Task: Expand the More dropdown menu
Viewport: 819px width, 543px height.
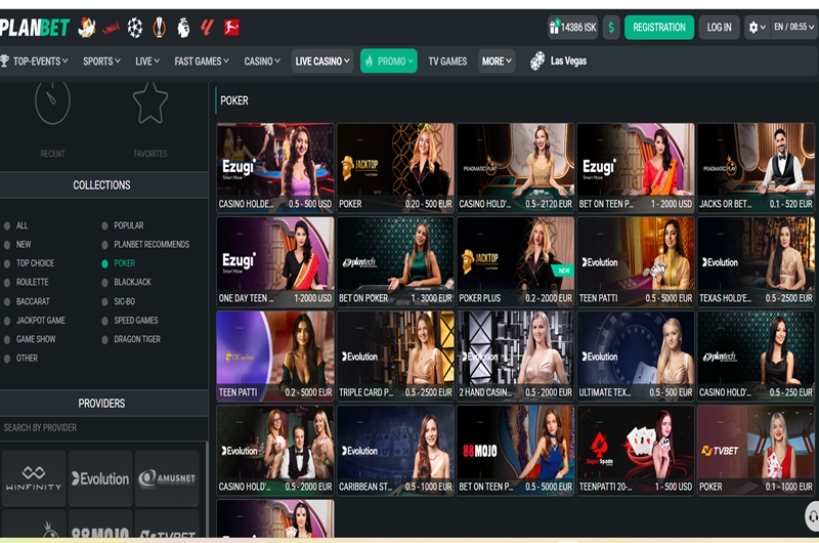Action: pos(496,61)
